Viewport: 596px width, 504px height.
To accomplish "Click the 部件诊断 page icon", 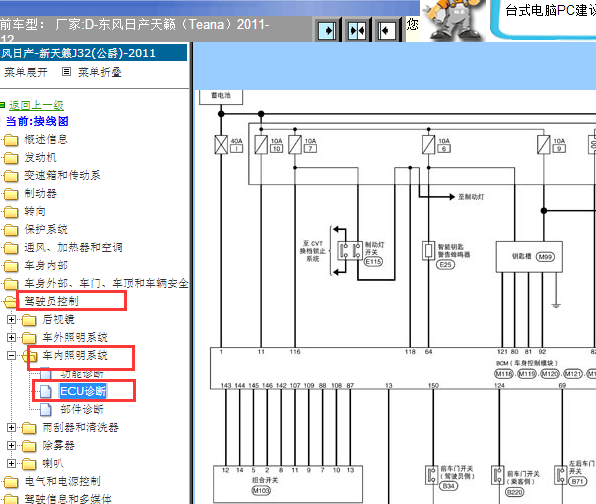I will click(46, 409).
